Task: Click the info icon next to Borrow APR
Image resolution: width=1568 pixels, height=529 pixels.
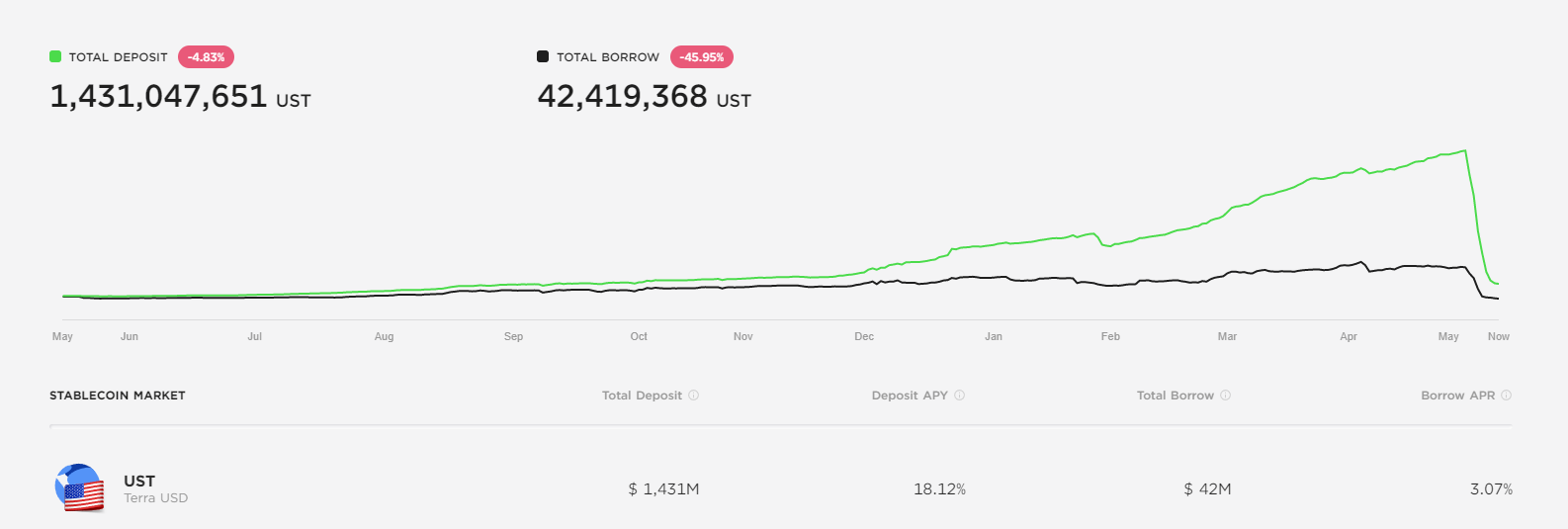Action: [x=1506, y=396]
